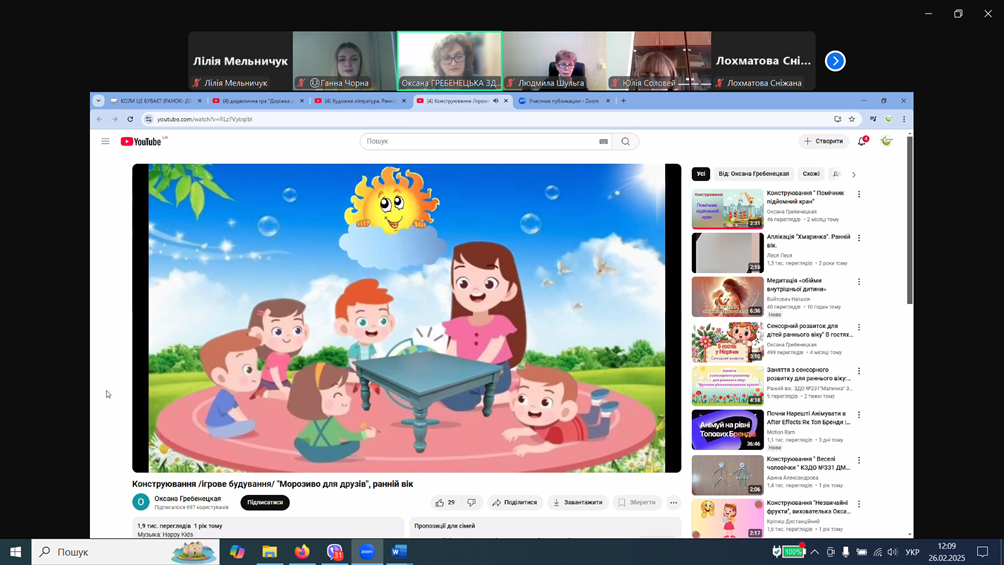Open Firefox from the taskbar
The width and height of the screenshot is (1004, 565).
(x=302, y=552)
